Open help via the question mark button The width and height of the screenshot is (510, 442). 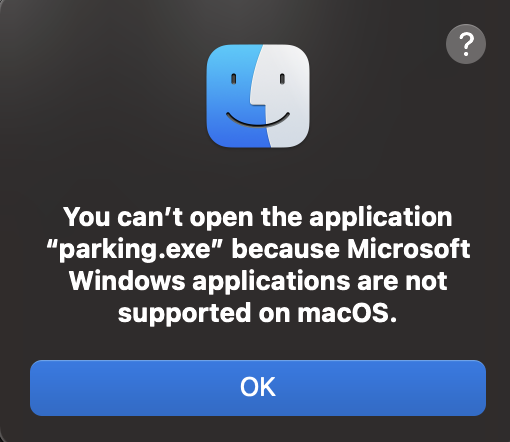pos(466,44)
